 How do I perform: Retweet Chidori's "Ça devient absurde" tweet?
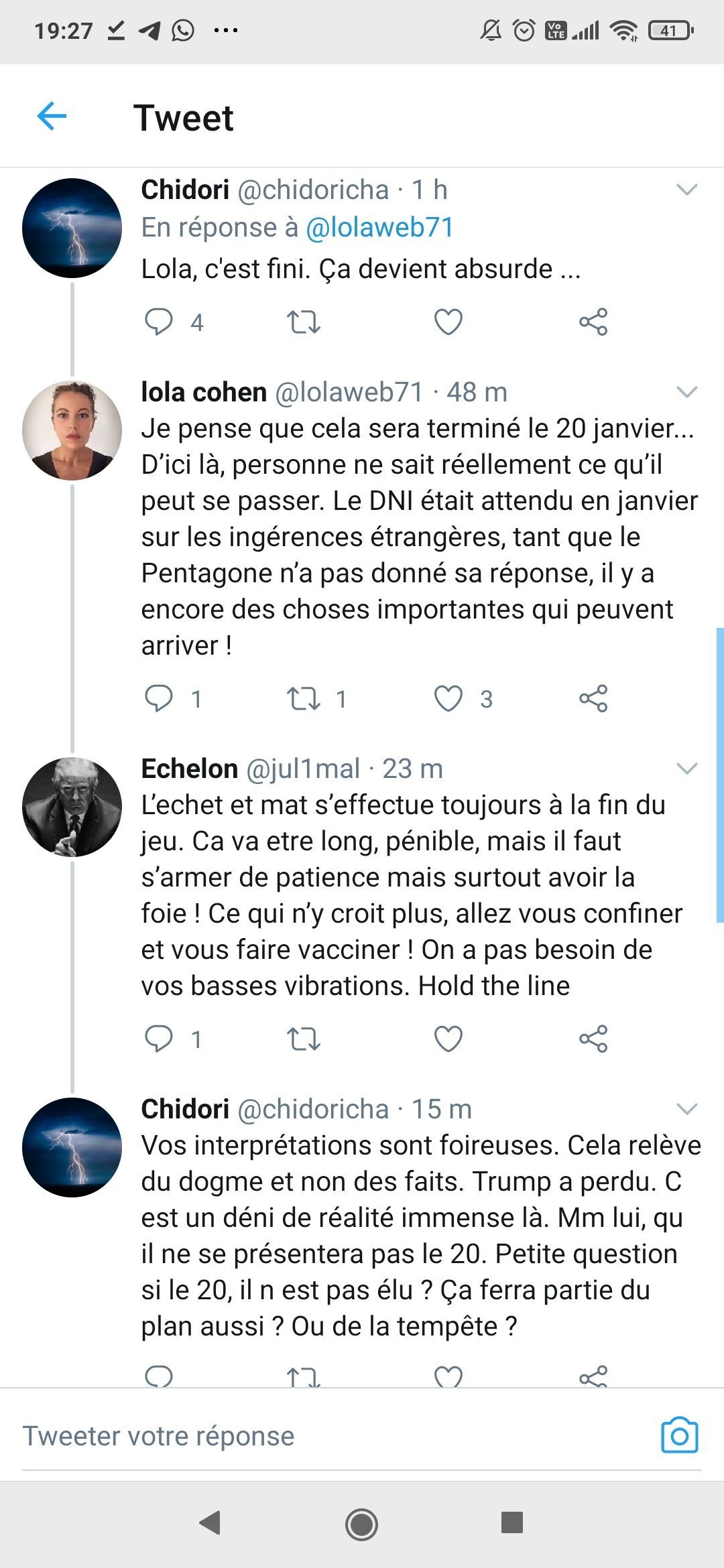(x=304, y=322)
